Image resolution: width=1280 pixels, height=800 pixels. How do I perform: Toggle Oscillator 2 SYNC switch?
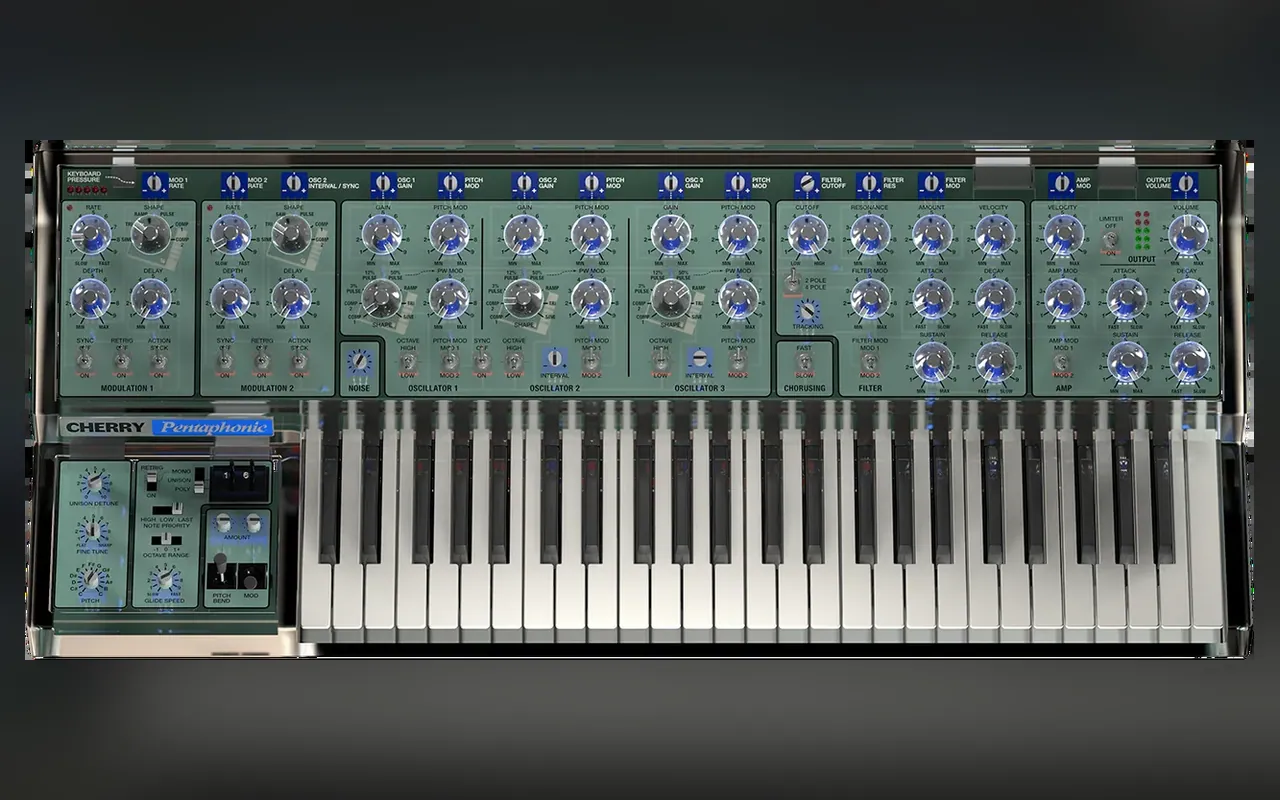coord(482,362)
